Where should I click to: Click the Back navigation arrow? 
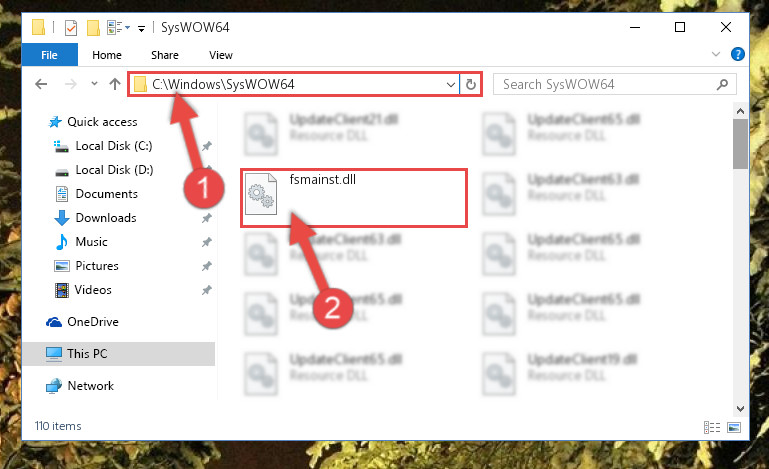[41, 84]
